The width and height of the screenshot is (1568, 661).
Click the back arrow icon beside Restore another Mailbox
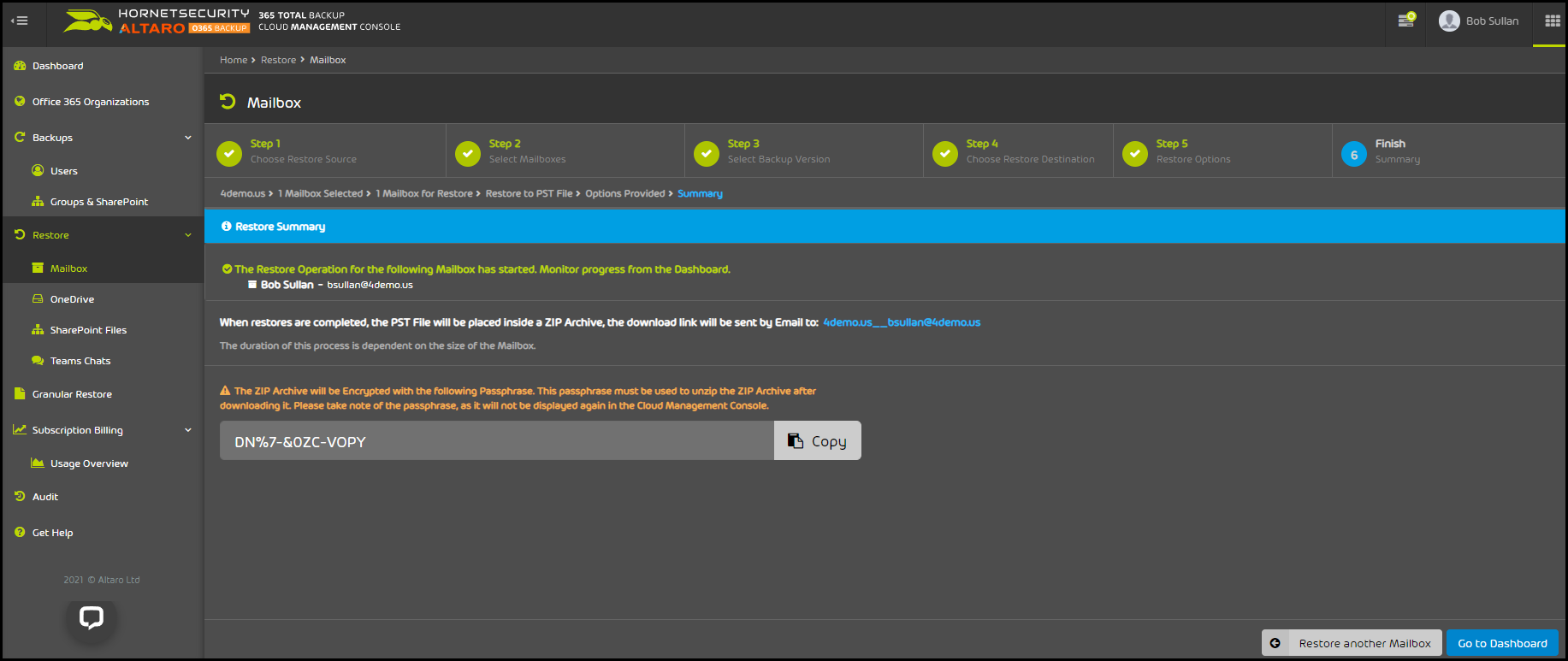1275,643
